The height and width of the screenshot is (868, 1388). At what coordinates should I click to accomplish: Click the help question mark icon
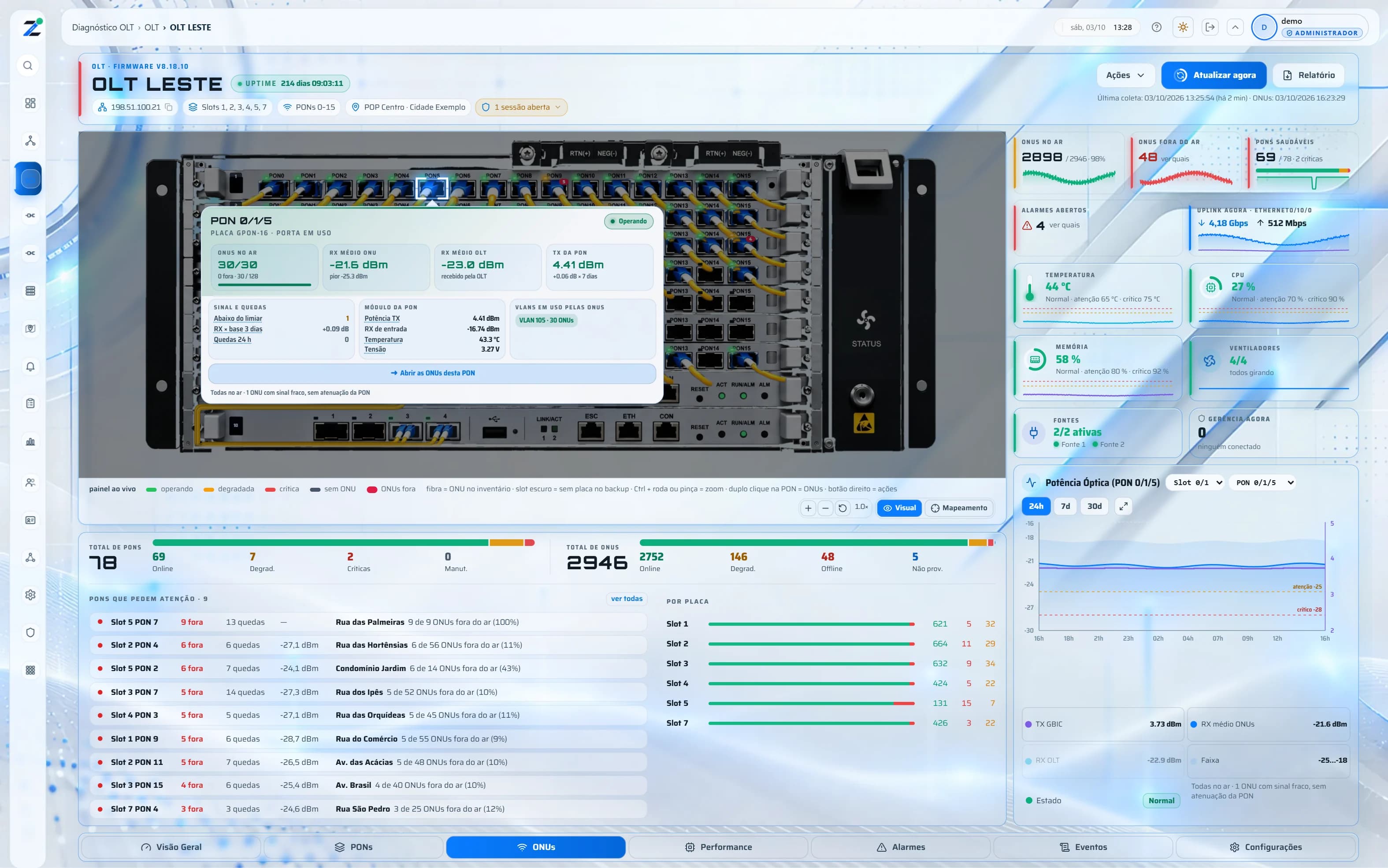point(1157,28)
